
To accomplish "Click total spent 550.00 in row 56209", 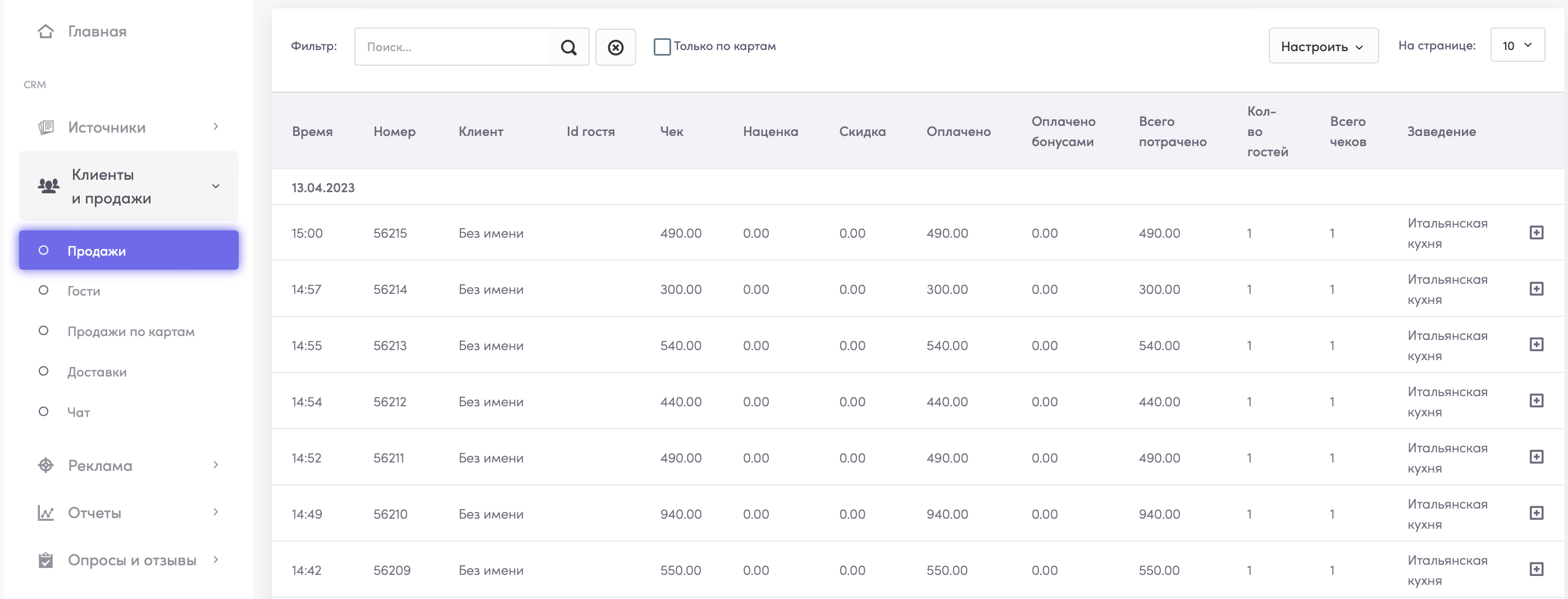I will click(x=1159, y=570).
